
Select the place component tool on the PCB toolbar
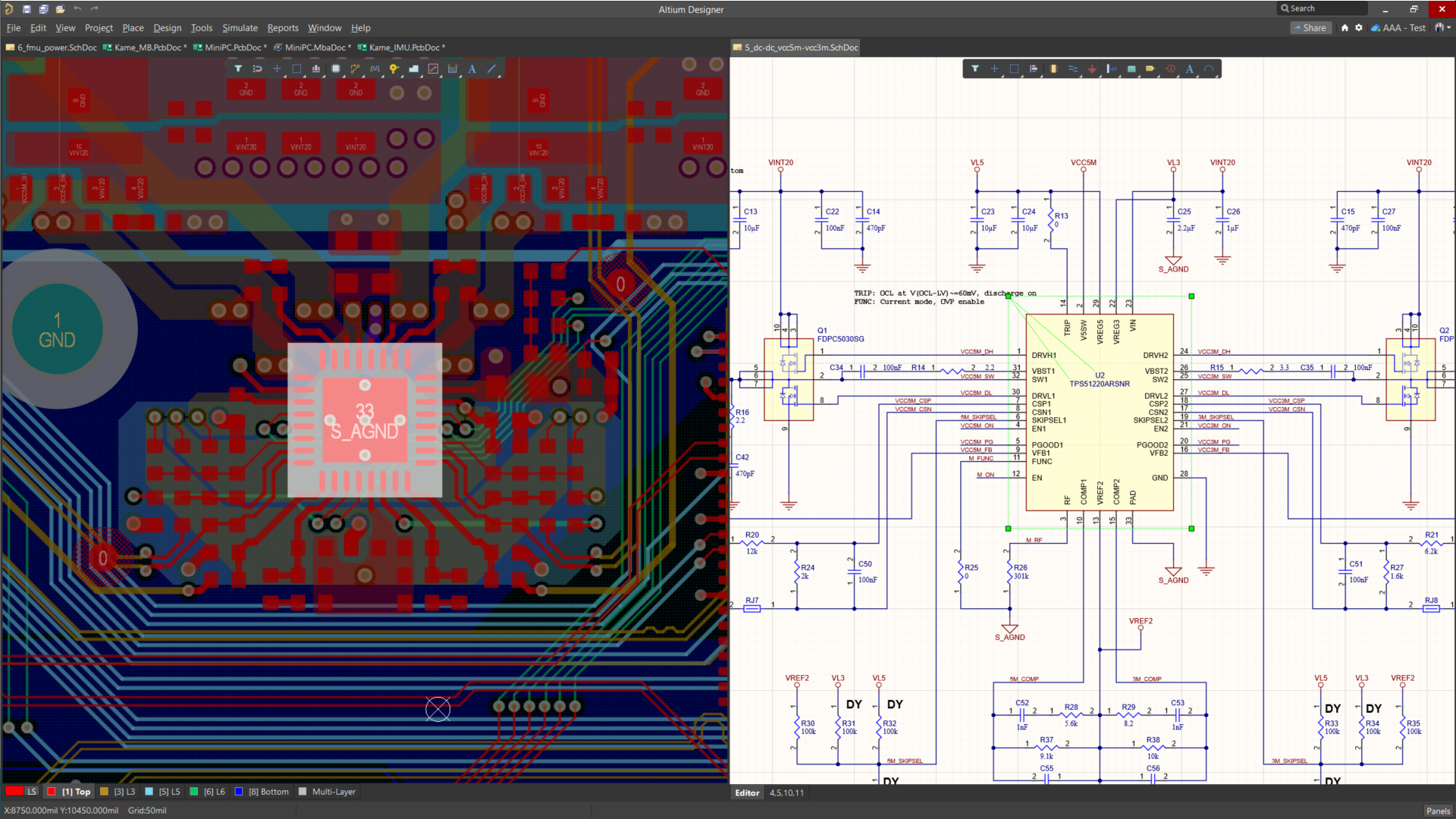click(x=335, y=69)
